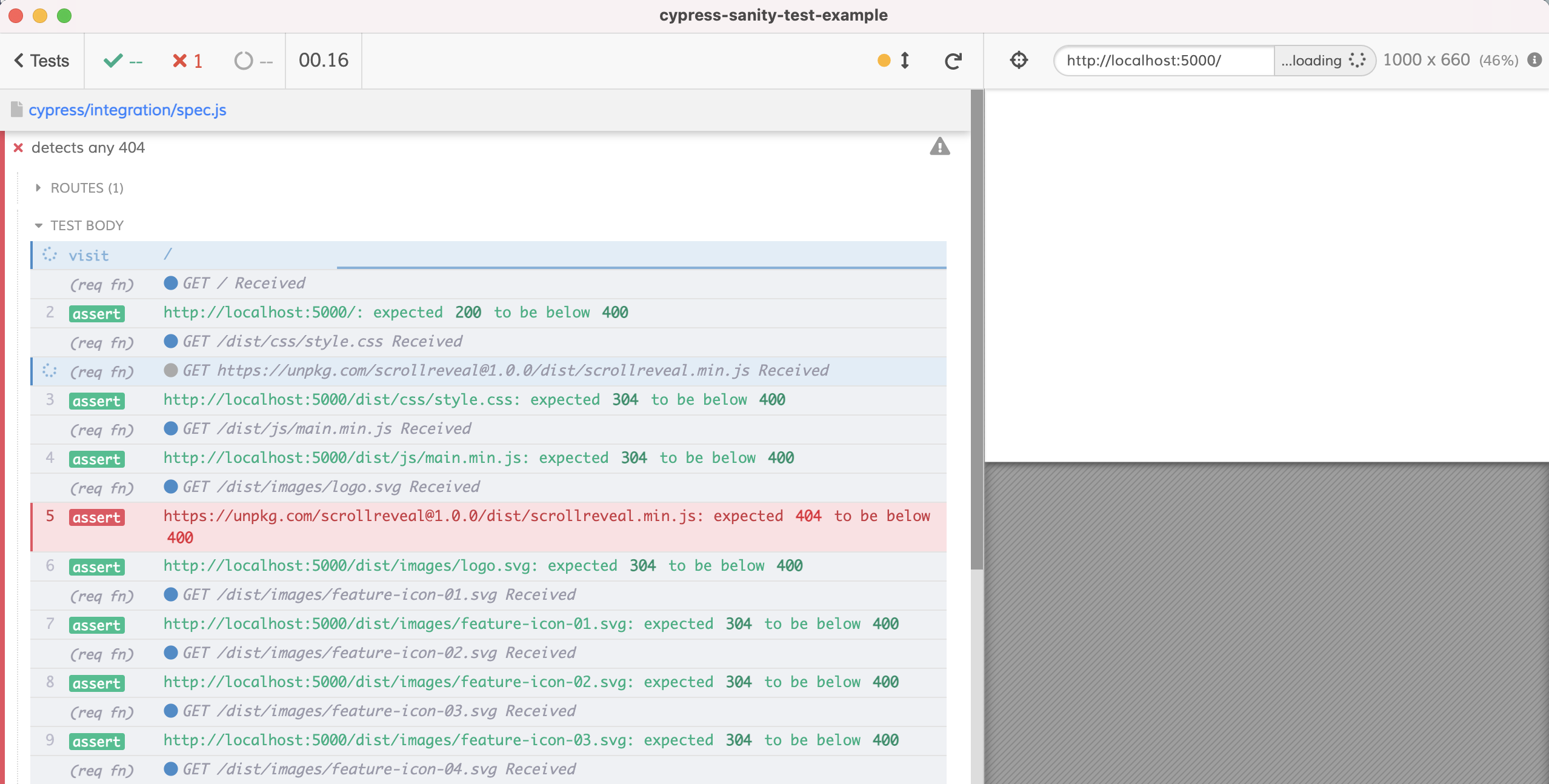
Task: Click the gray pending dot on unpkg request
Action: pos(171,370)
